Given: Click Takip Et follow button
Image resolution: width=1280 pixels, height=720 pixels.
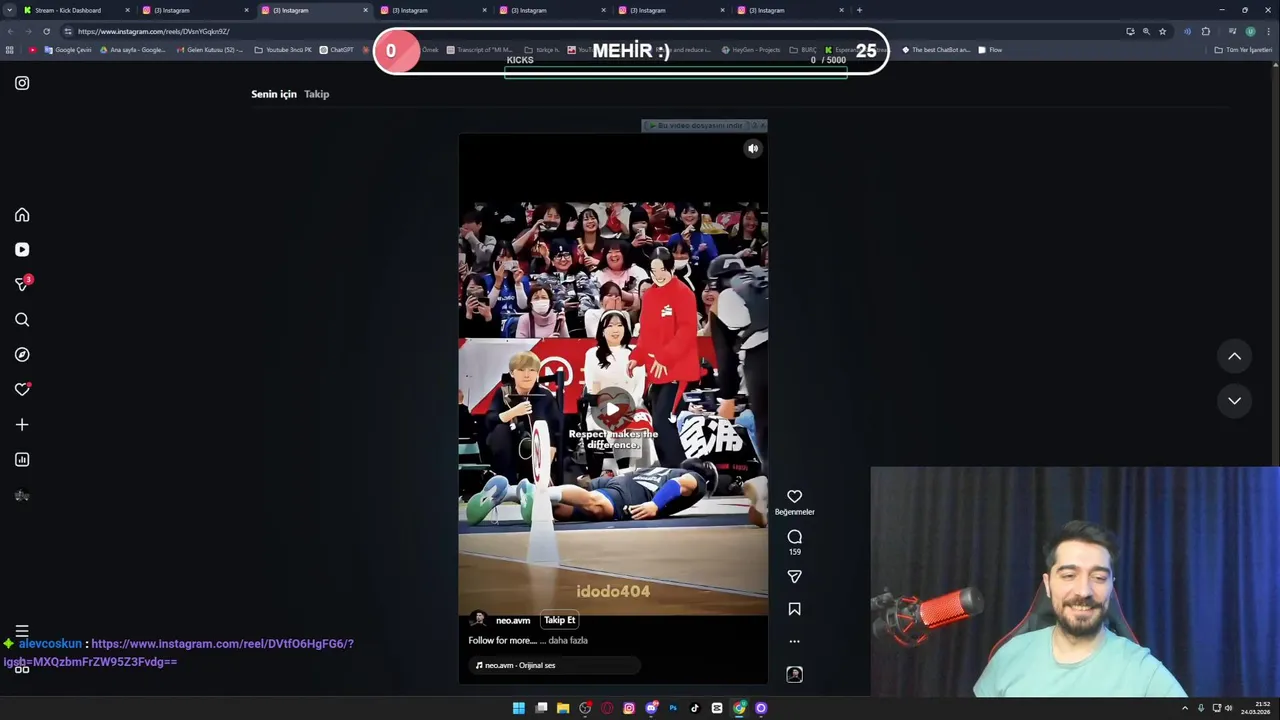Looking at the screenshot, I should coord(560,620).
